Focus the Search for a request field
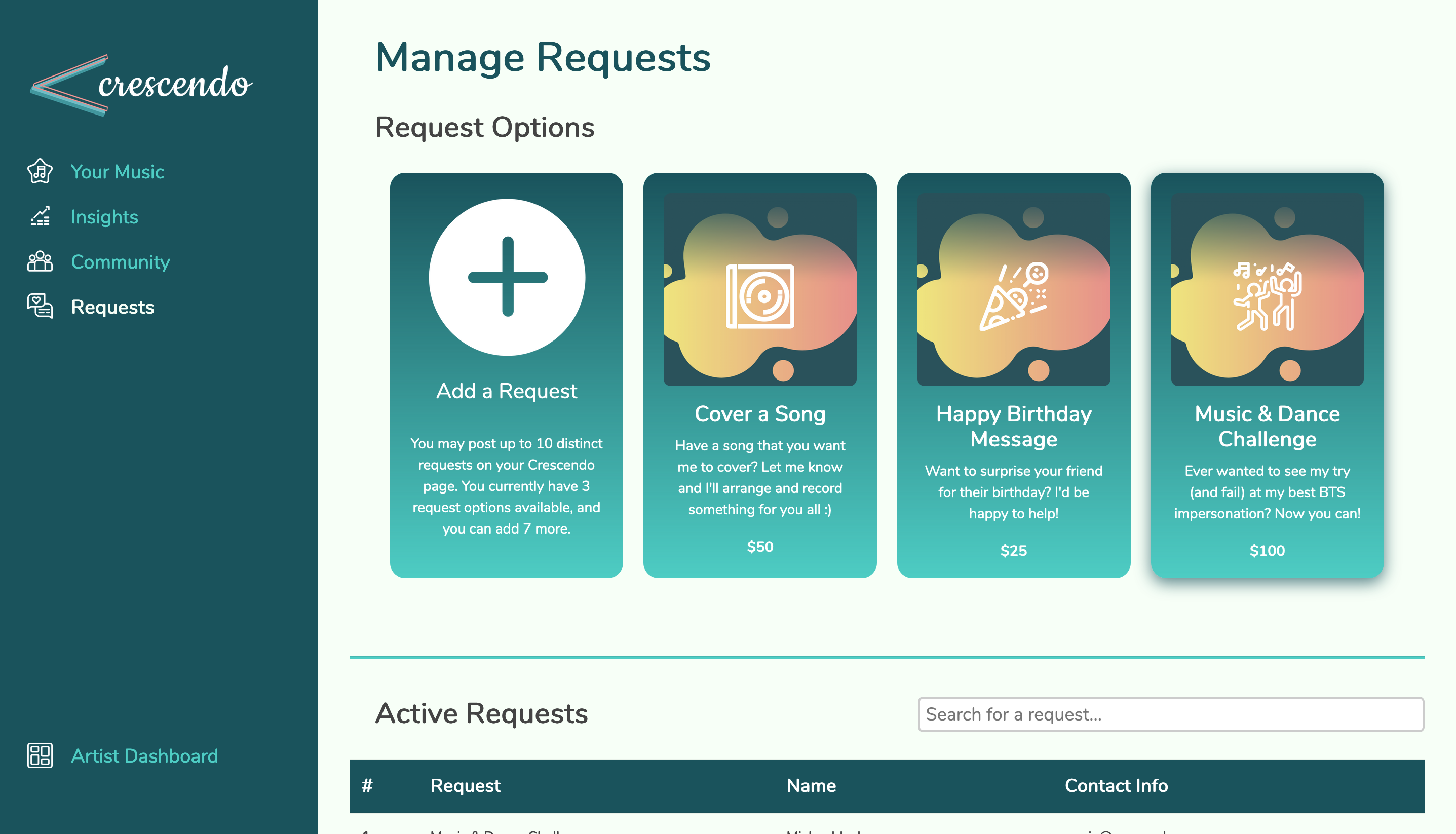Screen dimensions: 1456x834 click(1170, 714)
